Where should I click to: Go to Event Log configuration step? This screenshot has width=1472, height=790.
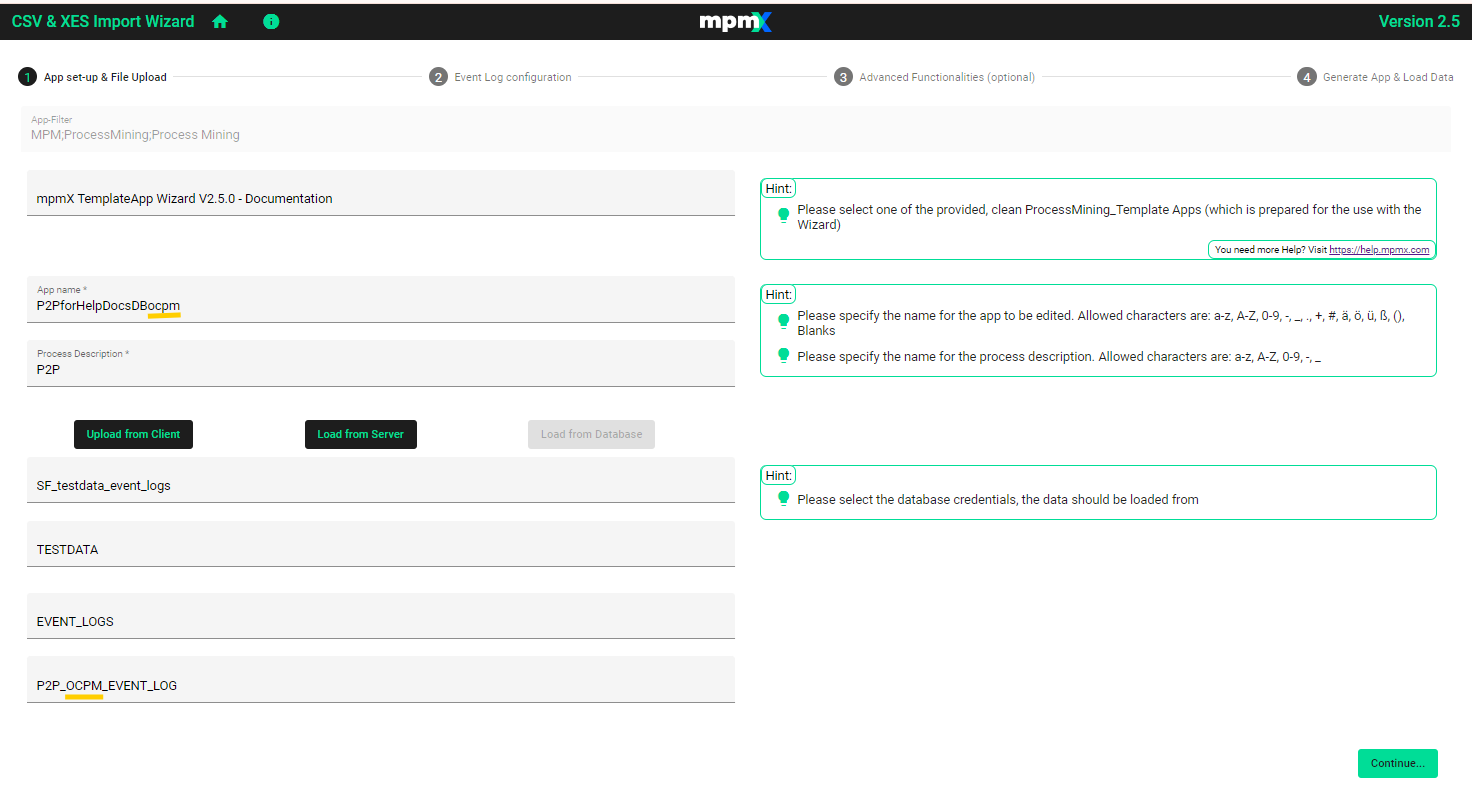point(513,77)
